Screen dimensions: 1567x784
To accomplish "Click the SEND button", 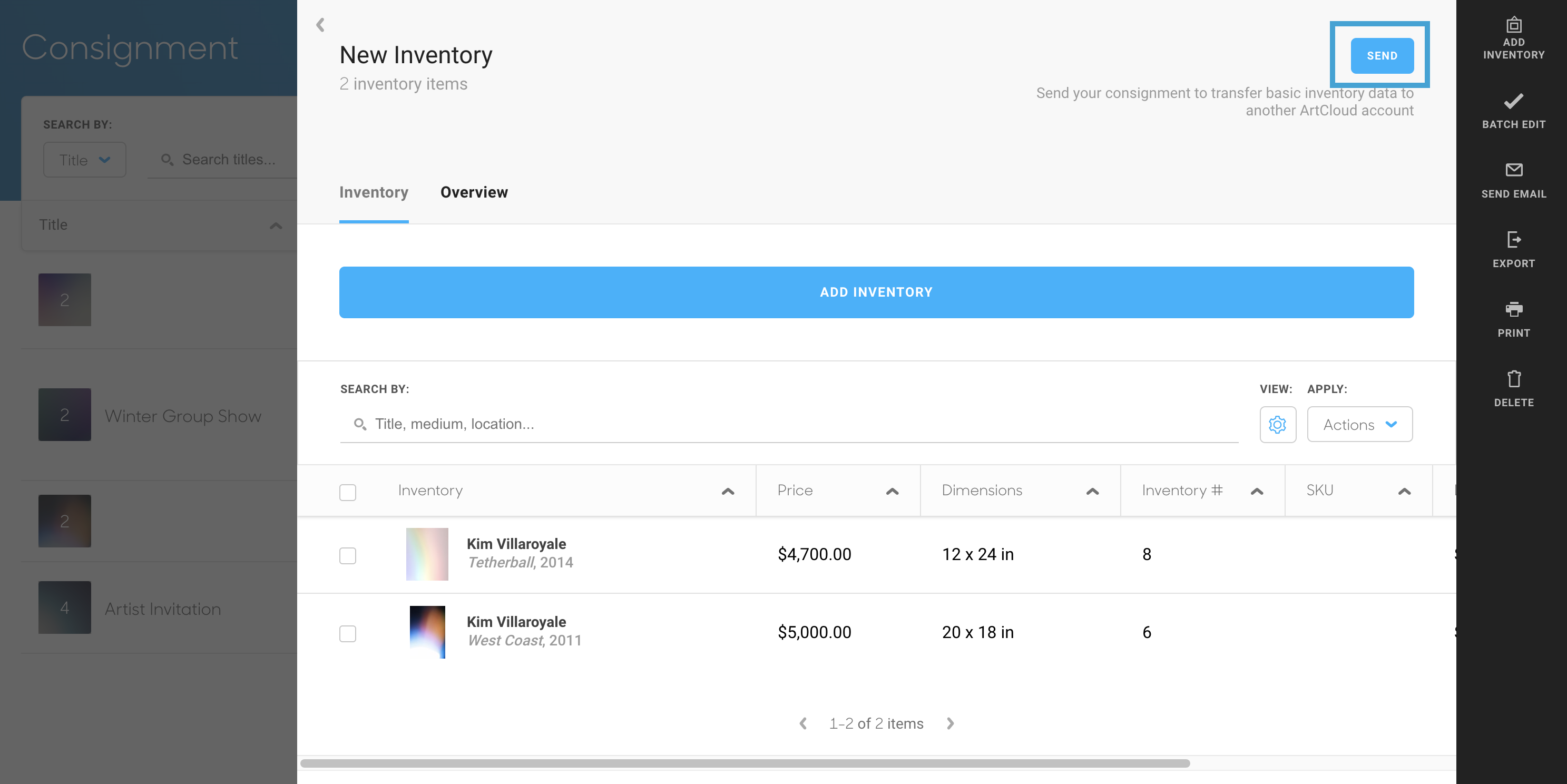I will tap(1382, 55).
